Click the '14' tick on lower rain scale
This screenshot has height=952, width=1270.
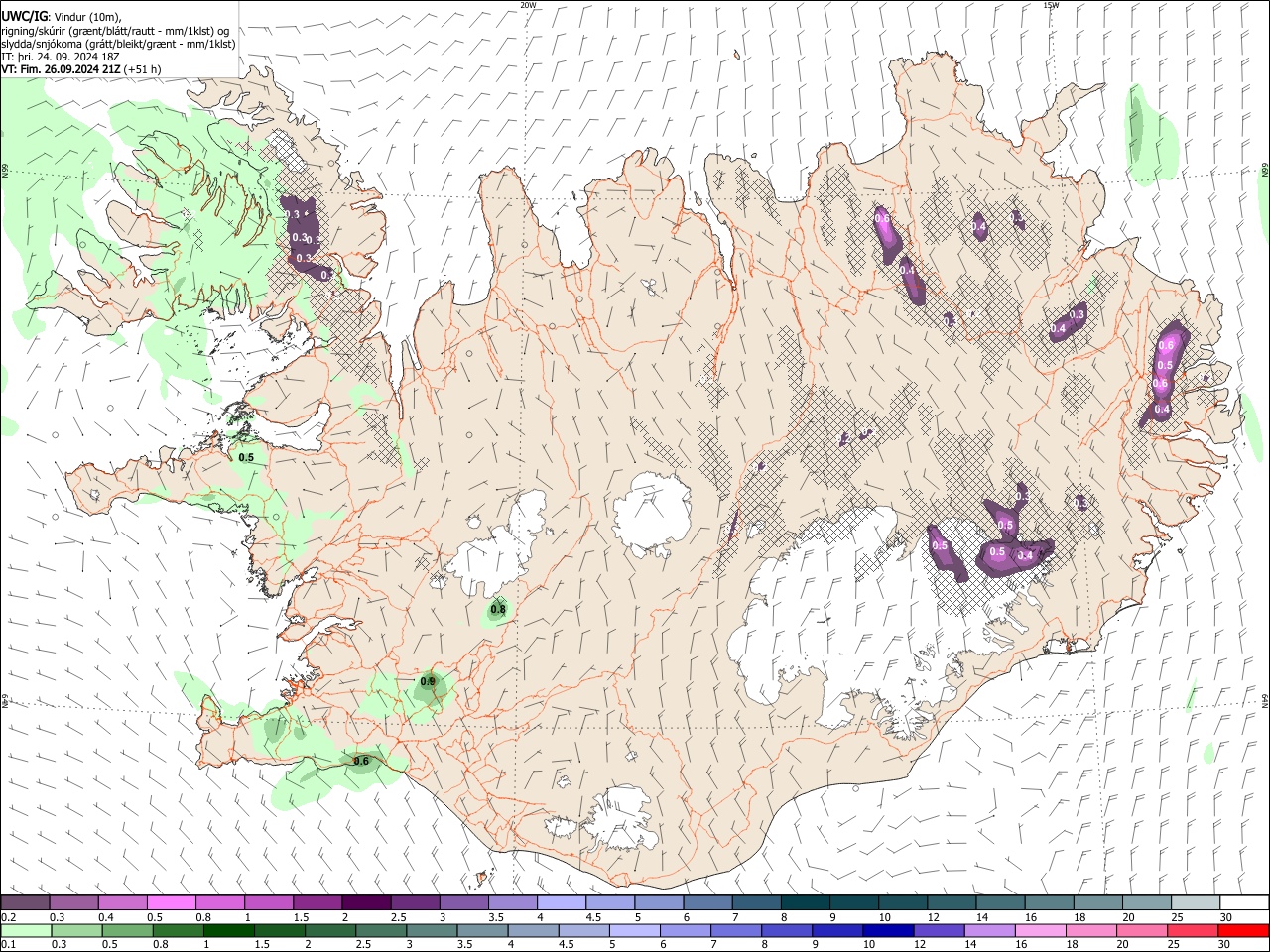(968, 944)
